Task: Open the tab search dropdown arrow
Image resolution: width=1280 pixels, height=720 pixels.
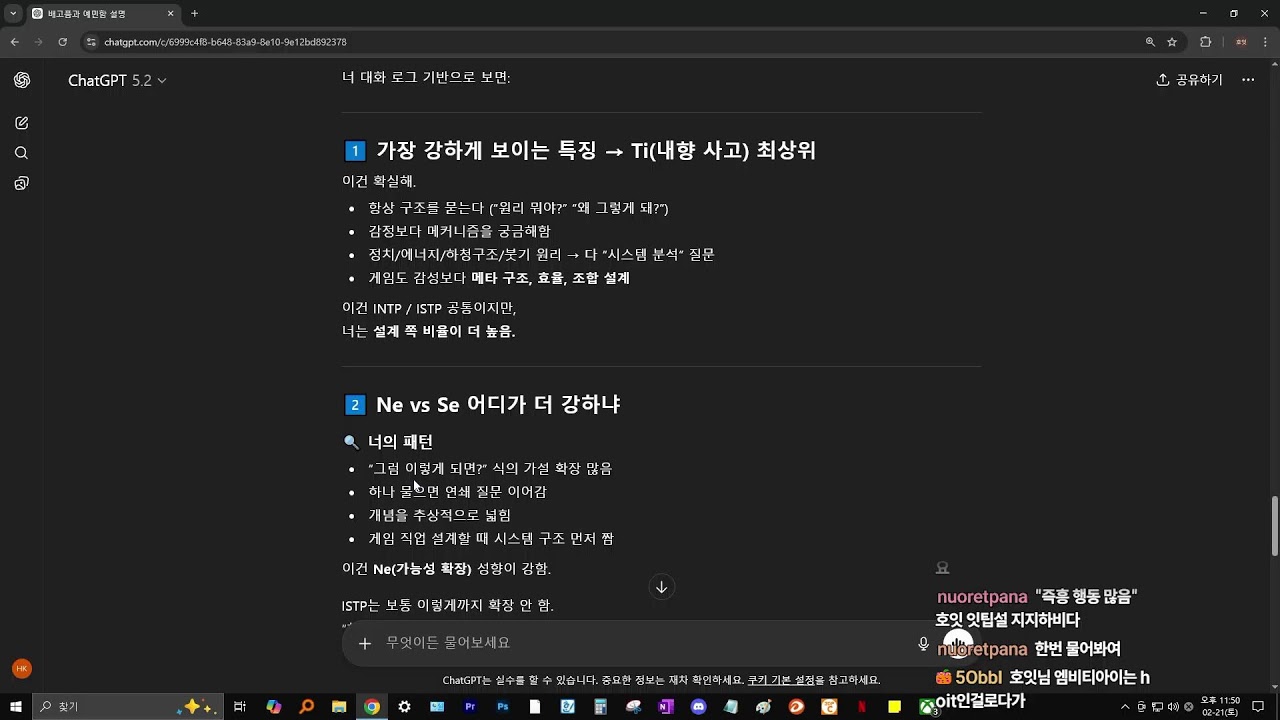Action: coord(14,14)
